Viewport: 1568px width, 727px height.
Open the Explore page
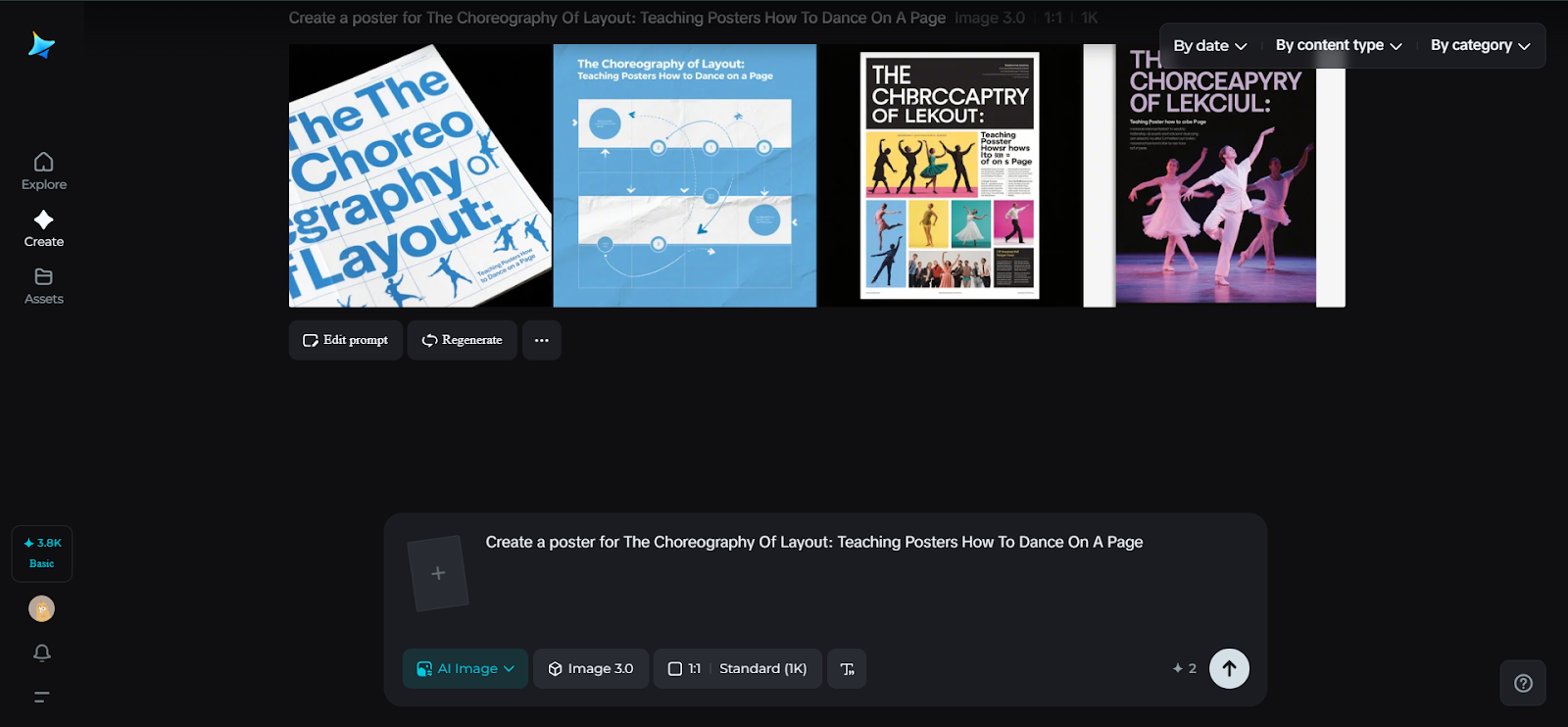tap(44, 171)
